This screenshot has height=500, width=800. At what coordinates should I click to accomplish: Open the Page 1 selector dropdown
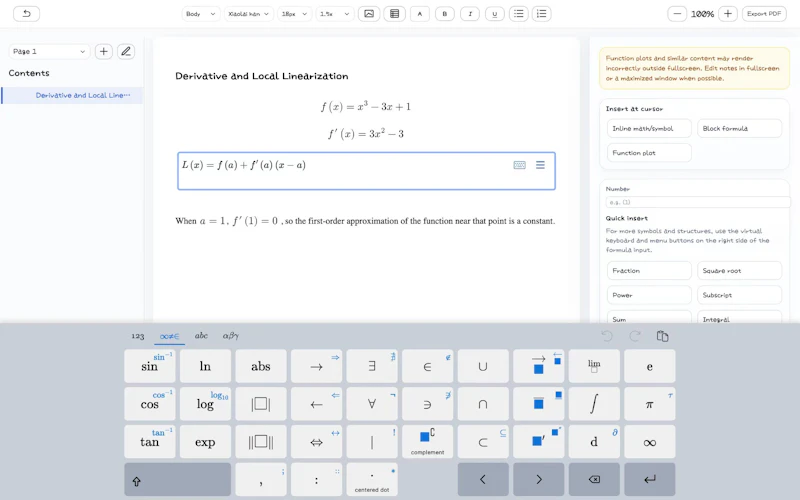pyautogui.click(x=49, y=52)
